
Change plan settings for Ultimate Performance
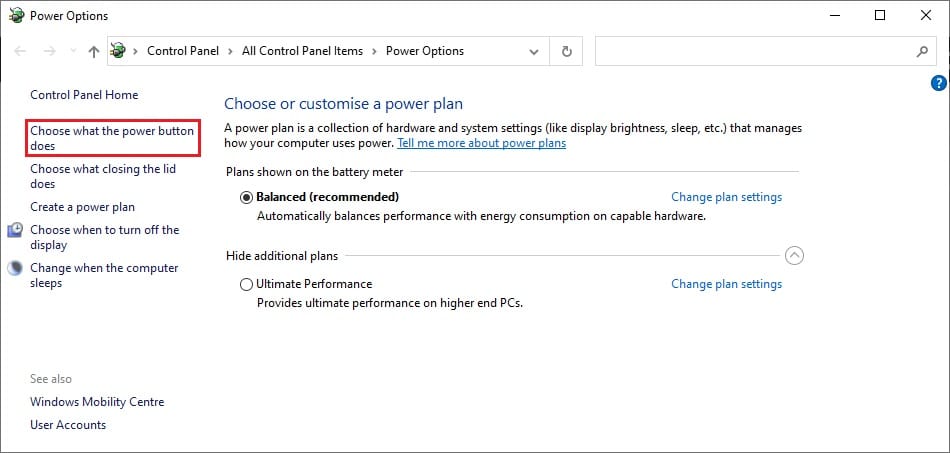click(x=726, y=284)
